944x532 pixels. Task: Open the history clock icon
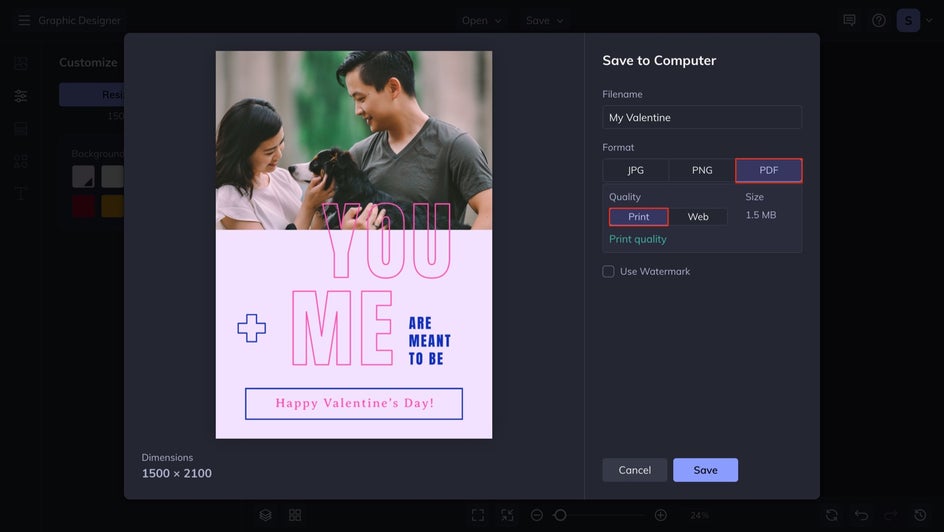click(920, 515)
